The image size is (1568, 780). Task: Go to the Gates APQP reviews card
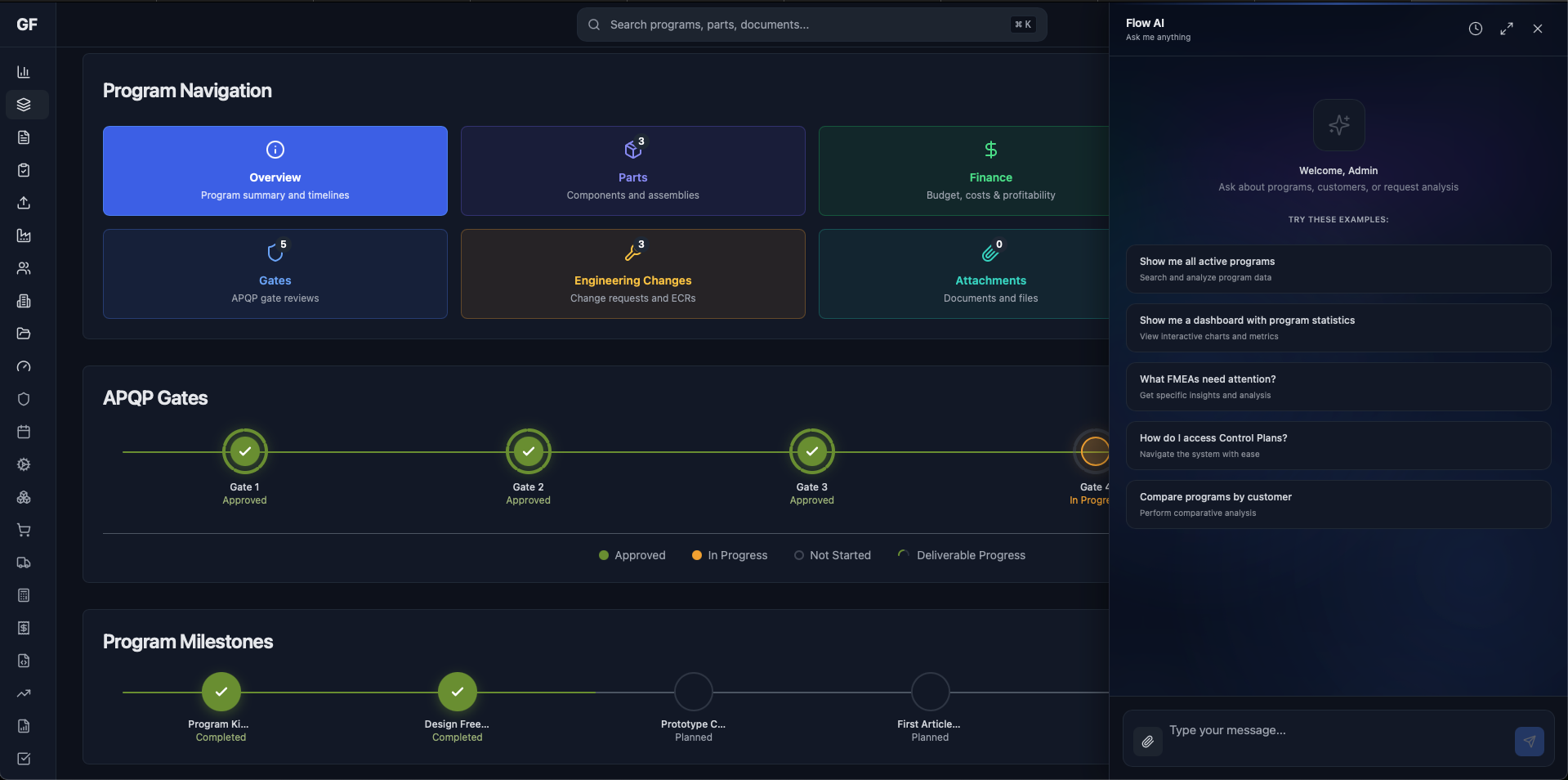click(275, 274)
